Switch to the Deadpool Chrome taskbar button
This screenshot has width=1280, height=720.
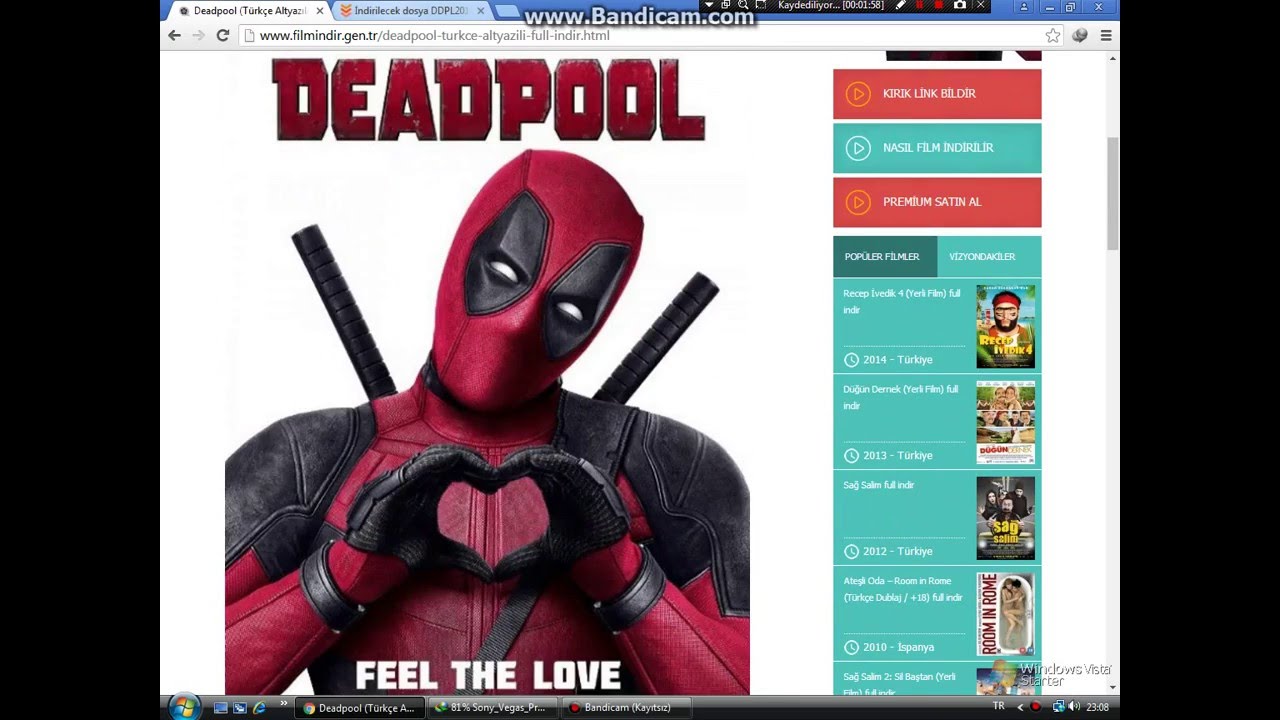(x=360, y=708)
